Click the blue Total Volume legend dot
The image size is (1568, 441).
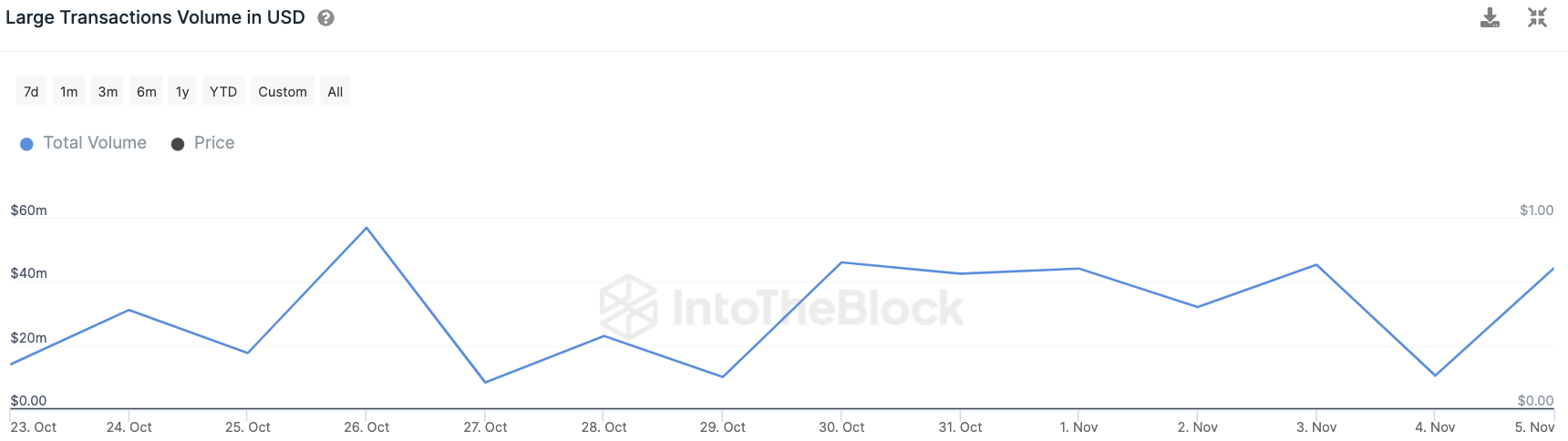[26, 144]
